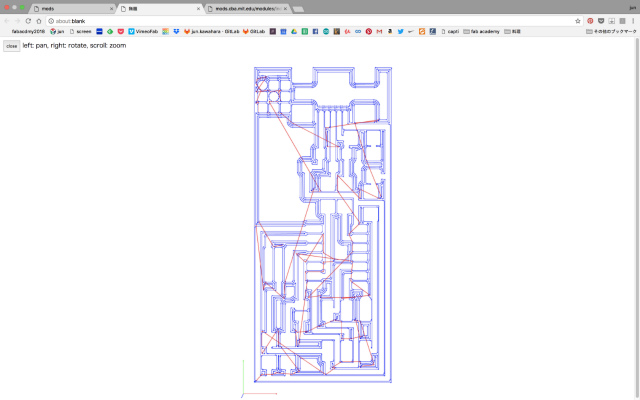Click the circular toolpath at the board's top-left

click(x=262, y=85)
